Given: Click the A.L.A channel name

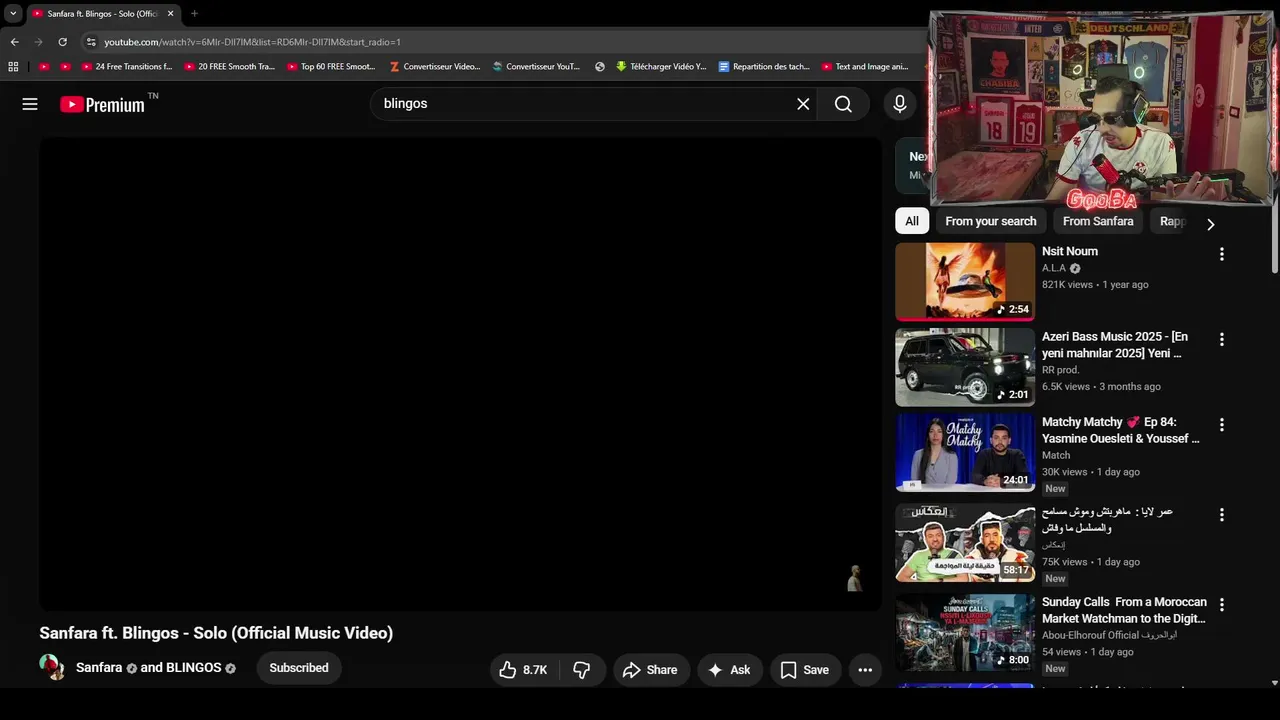Looking at the screenshot, I should tap(1054, 268).
